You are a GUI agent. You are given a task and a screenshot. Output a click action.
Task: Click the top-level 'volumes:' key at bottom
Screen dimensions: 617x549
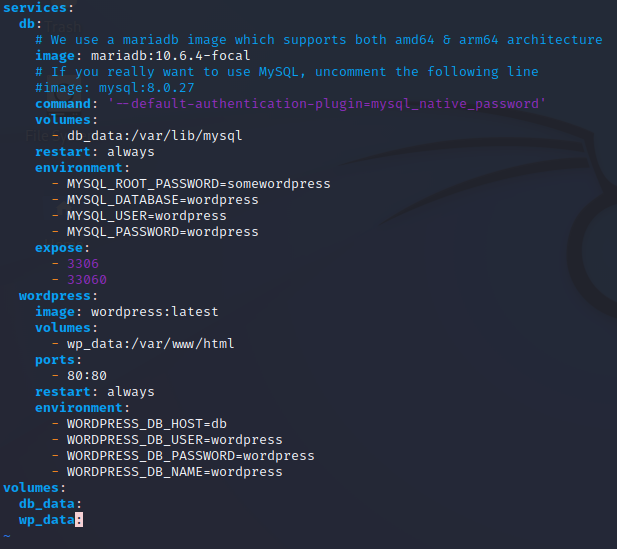(x=34, y=488)
